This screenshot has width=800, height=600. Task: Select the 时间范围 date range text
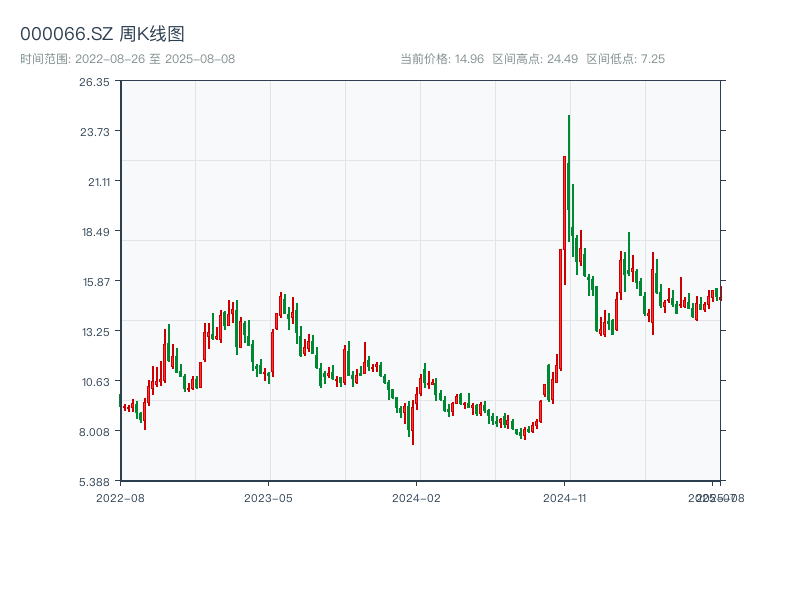coord(127,59)
